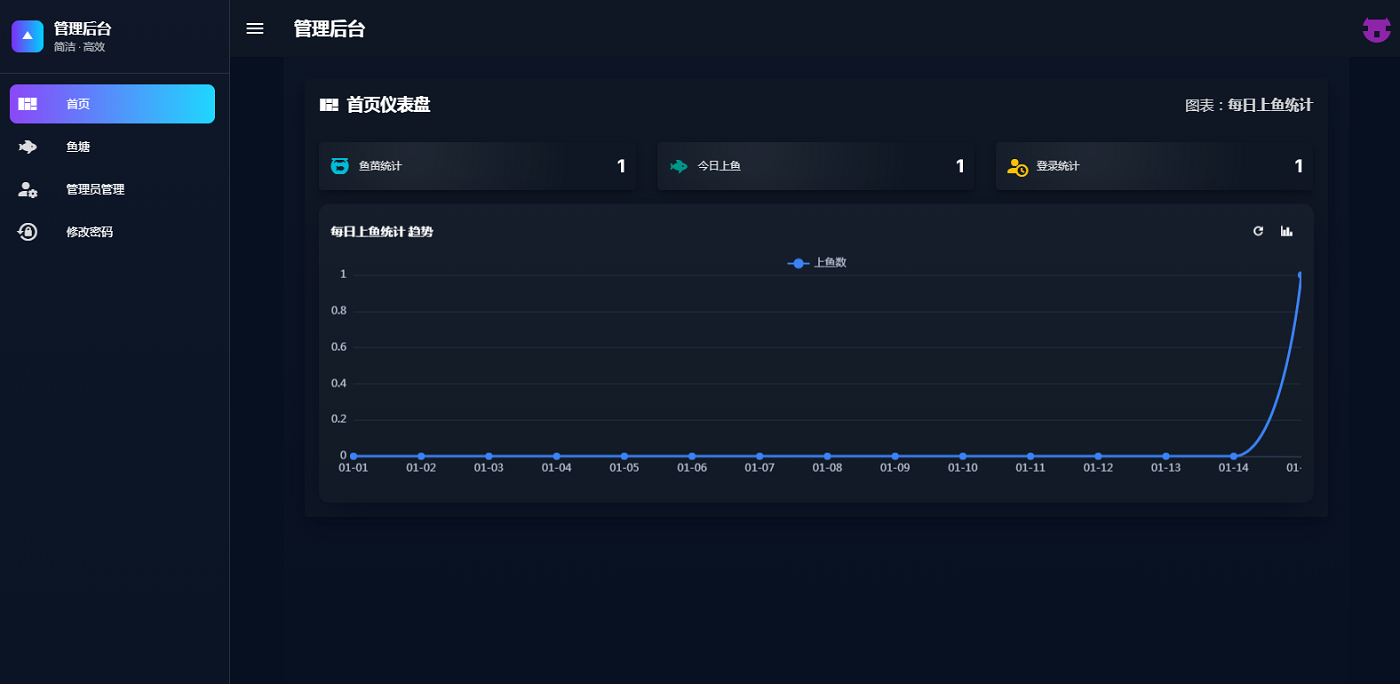
Task: Click the yellow user-clock icon in 登录统计
Action: [1017, 166]
